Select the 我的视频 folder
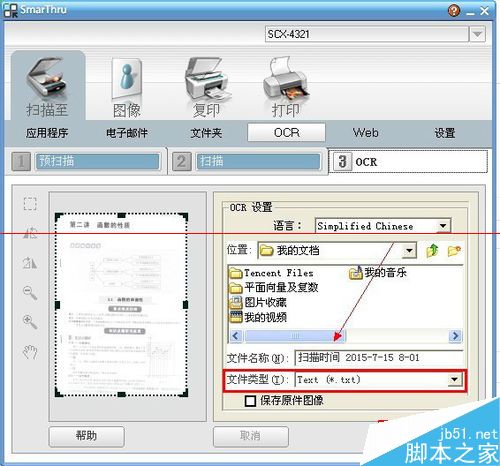500x466 pixels. (258, 317)
